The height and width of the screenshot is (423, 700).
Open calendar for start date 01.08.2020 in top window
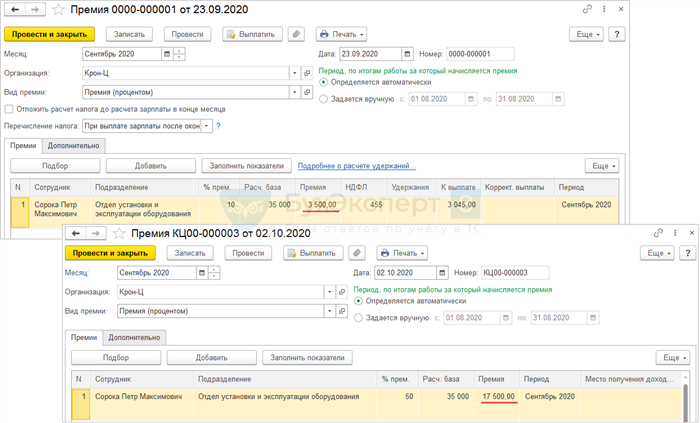(x=471, y=99)
